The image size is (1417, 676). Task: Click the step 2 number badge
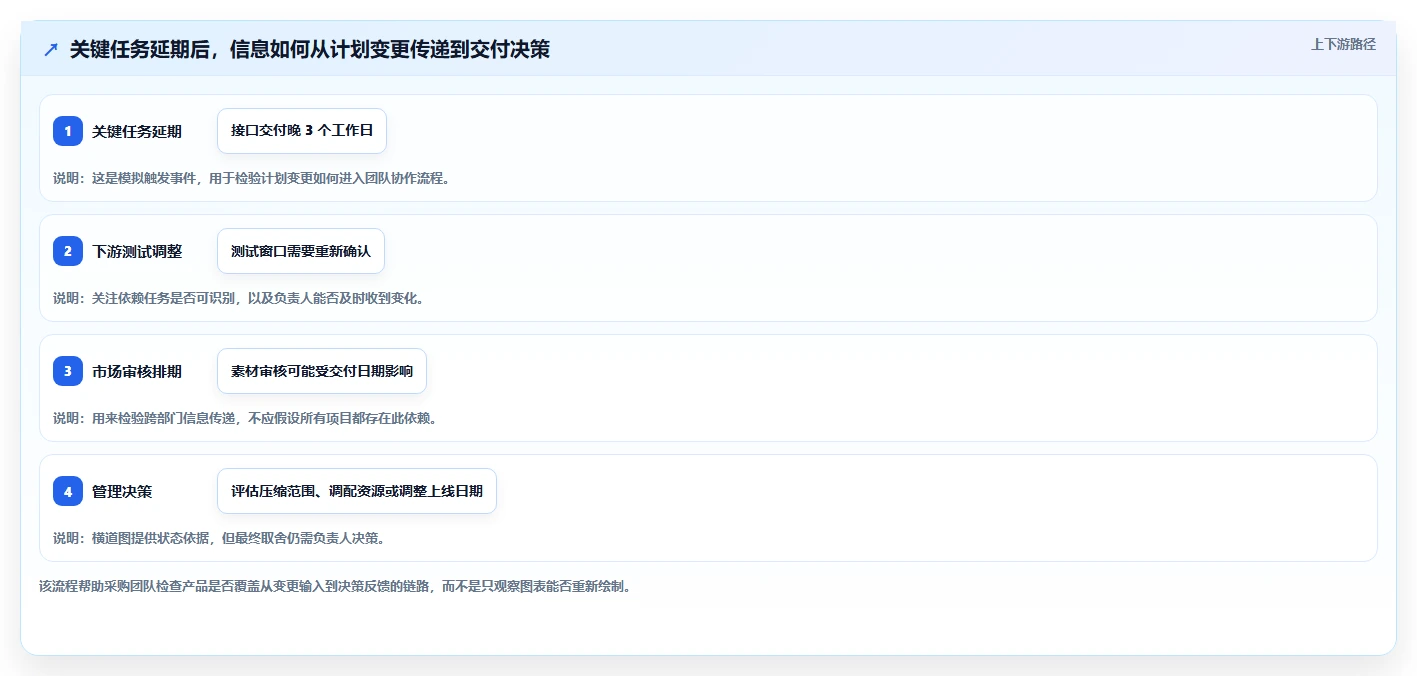click(x=68, y=251)
